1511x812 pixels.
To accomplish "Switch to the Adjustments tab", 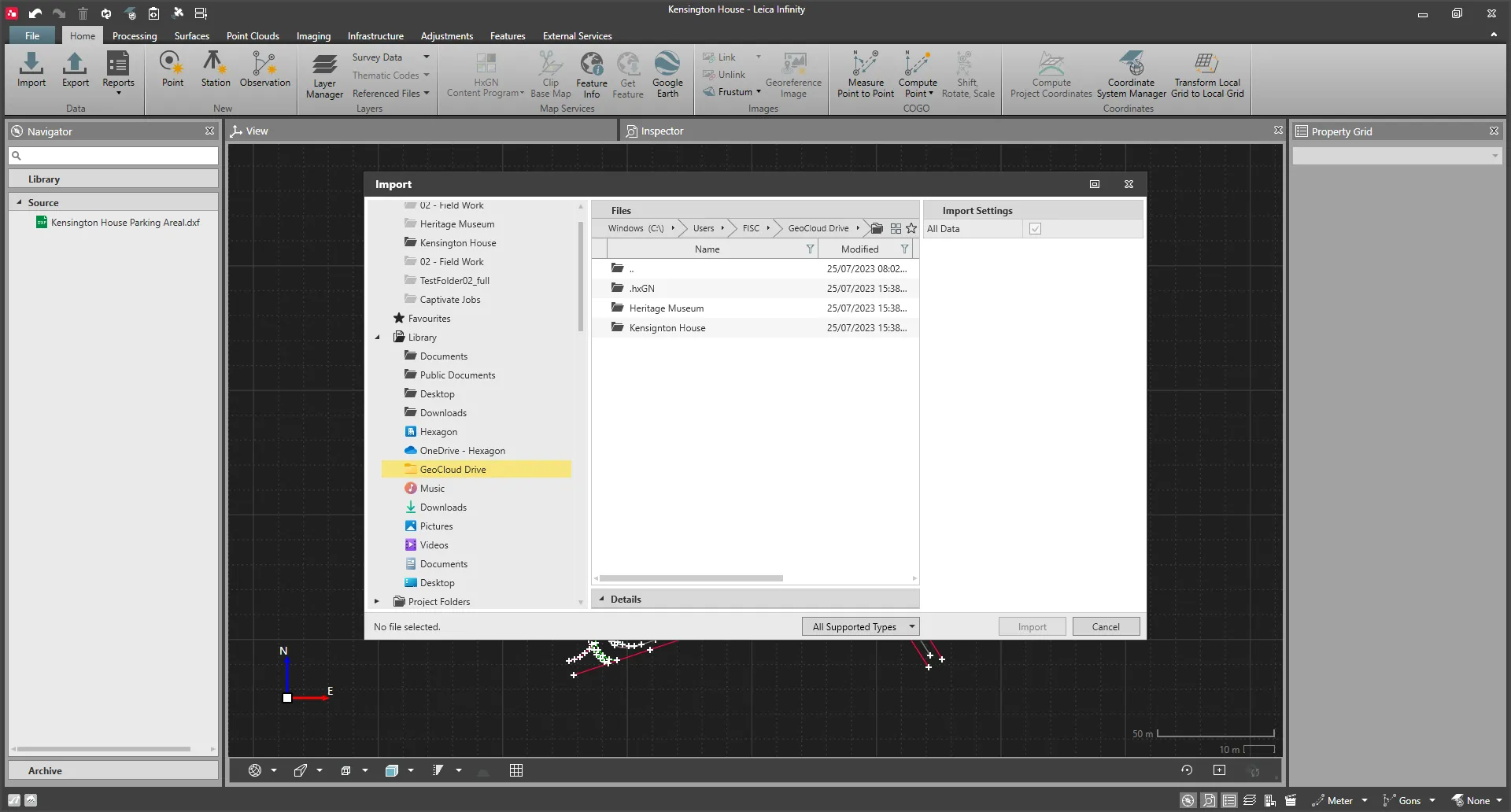I will 446,36.
